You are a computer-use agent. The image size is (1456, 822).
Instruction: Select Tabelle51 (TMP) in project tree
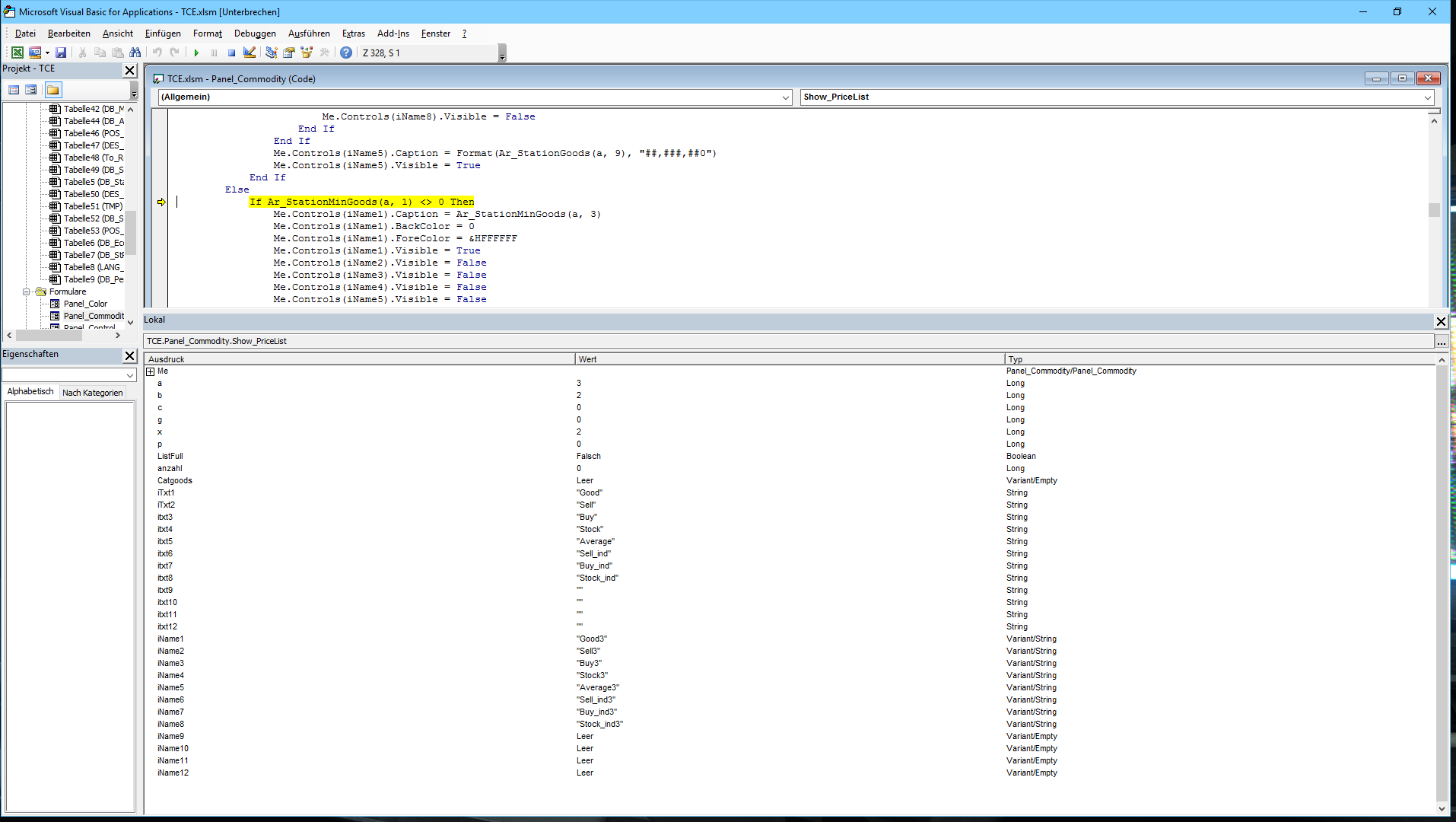pyautogui.click(x=93, y=206)
